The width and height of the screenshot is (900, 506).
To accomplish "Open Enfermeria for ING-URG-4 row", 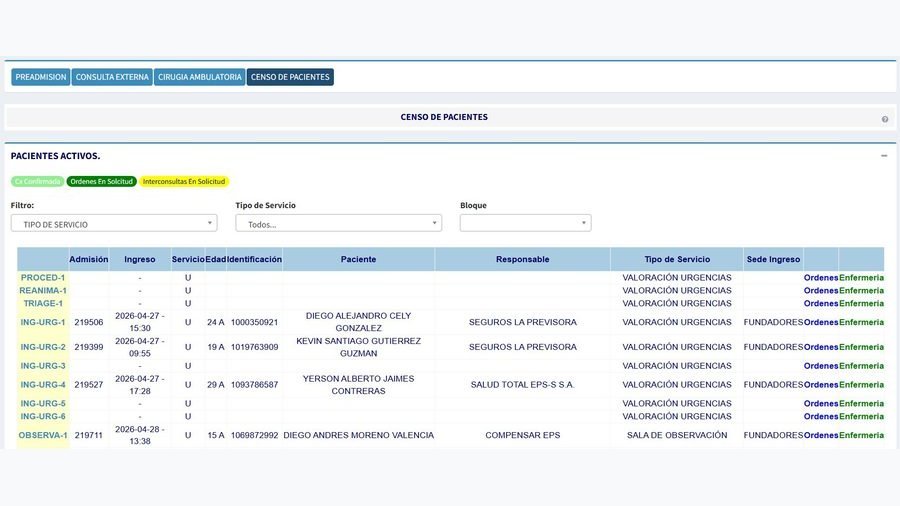I will click(862, 385).
